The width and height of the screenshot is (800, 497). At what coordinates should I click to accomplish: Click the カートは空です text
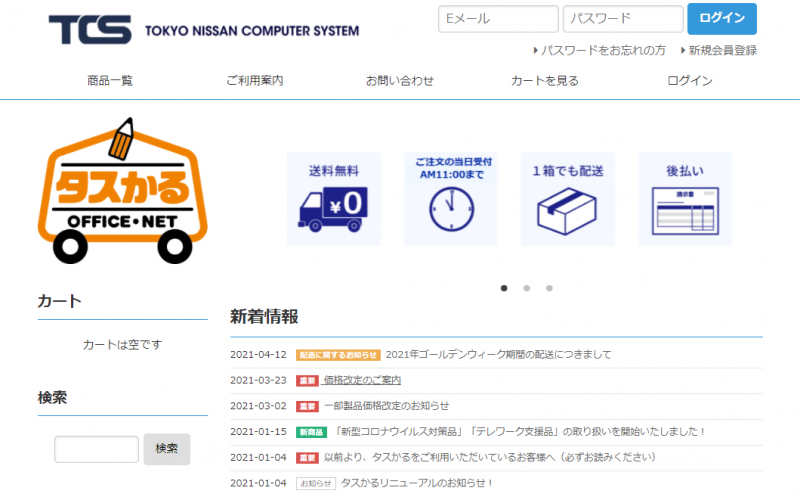click(122, 345)
